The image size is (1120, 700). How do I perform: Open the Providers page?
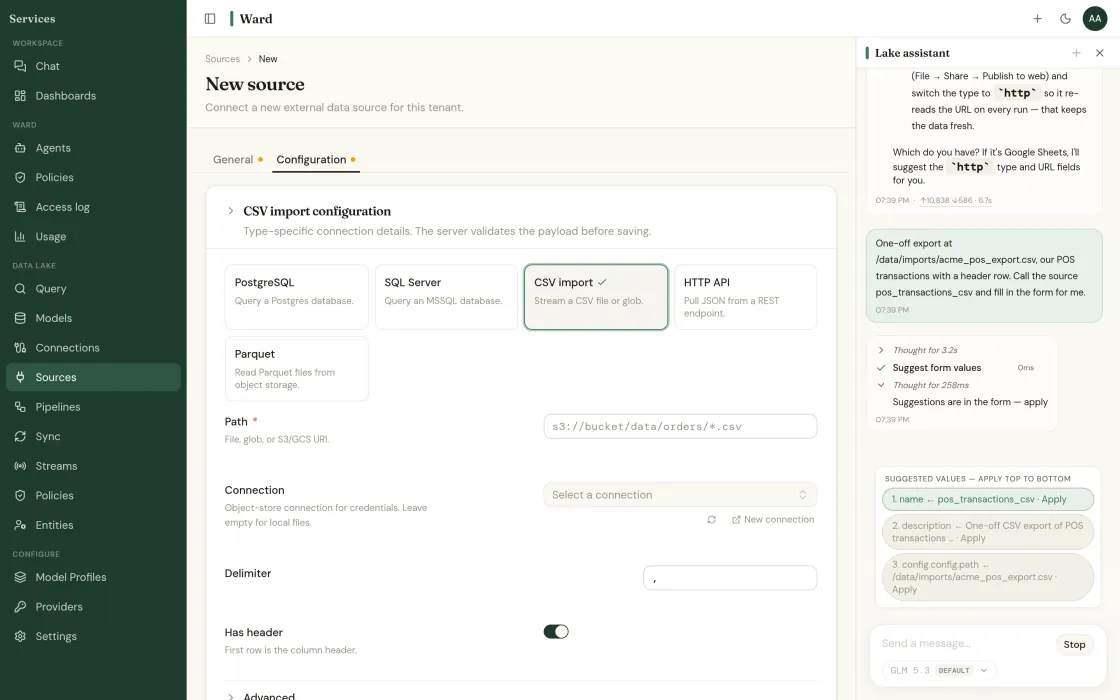(x=93, y=606)
